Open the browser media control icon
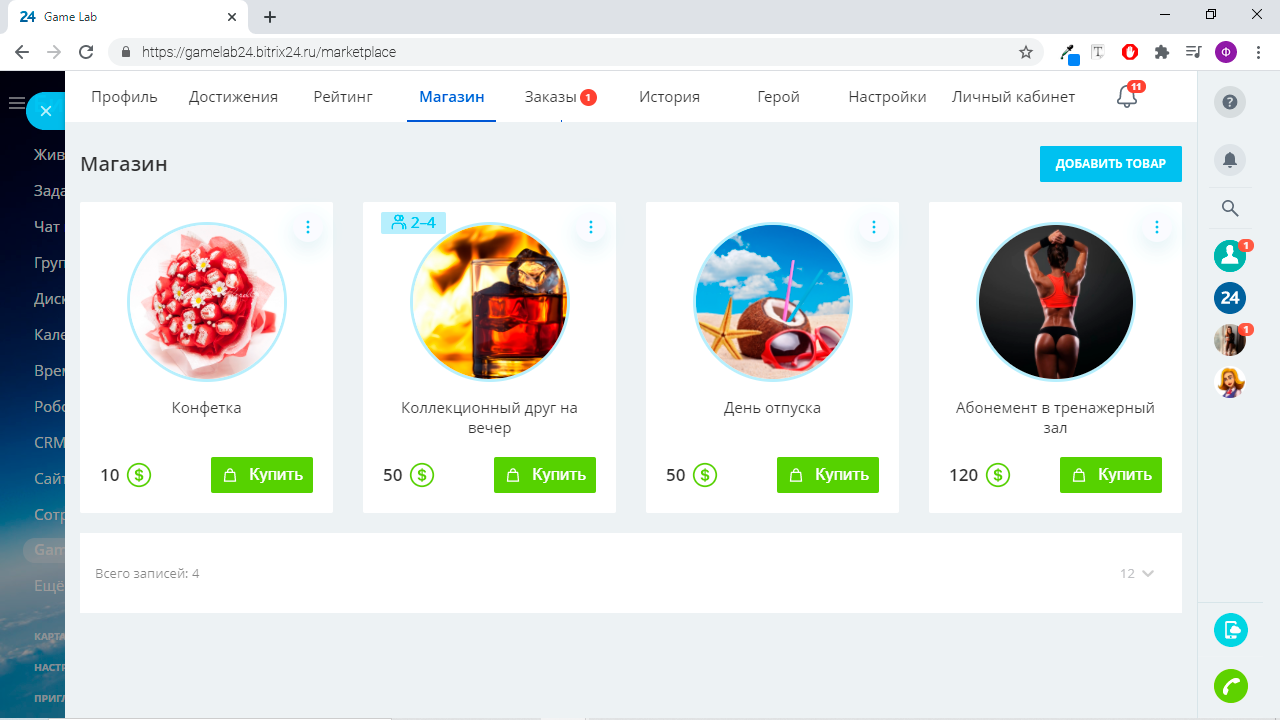This screenshot has height=720, width=1280. pyautogui.click(x=1193, y=52)
